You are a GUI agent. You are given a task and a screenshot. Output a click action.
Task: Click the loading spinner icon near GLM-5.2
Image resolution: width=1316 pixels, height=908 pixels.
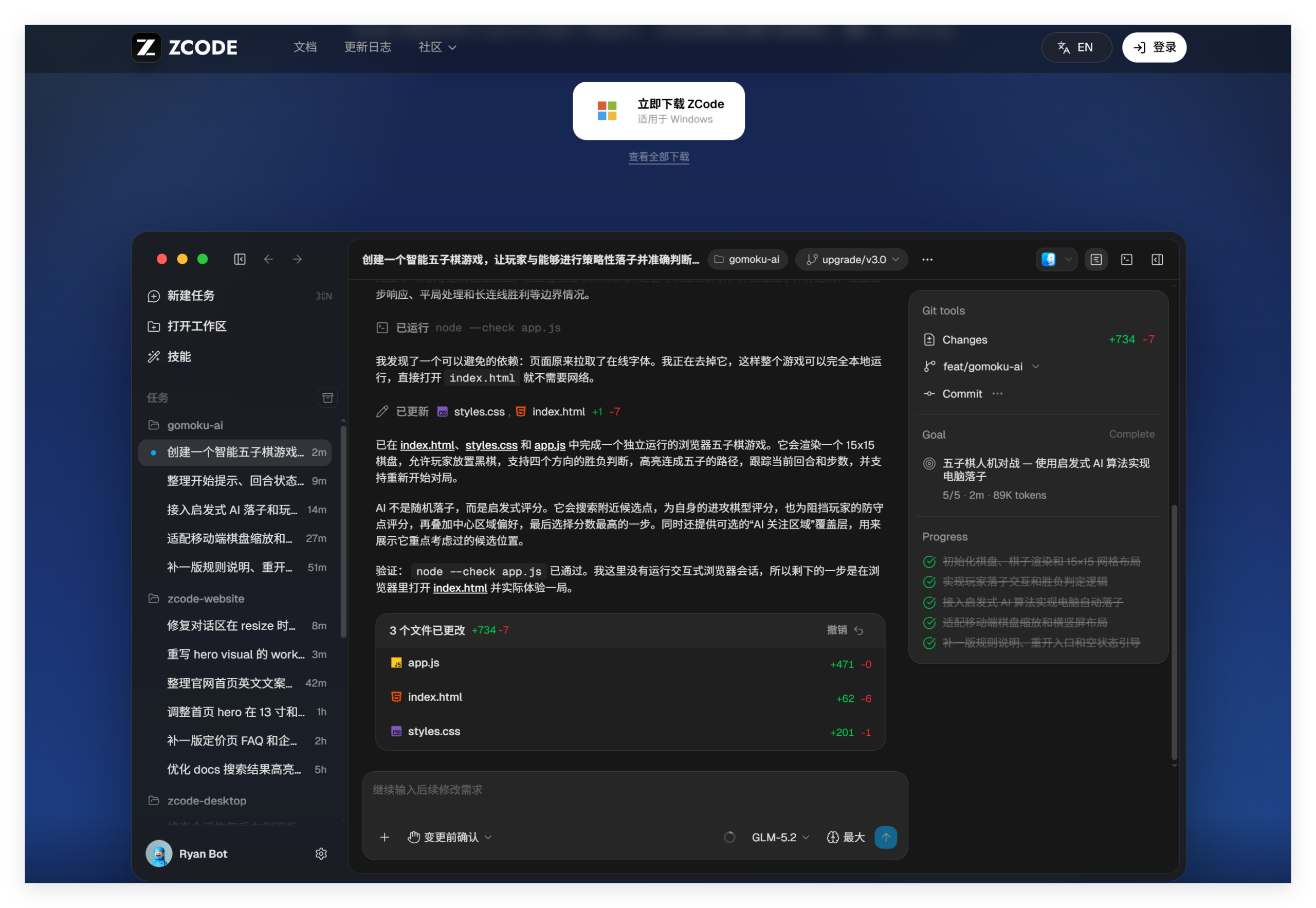729,837
